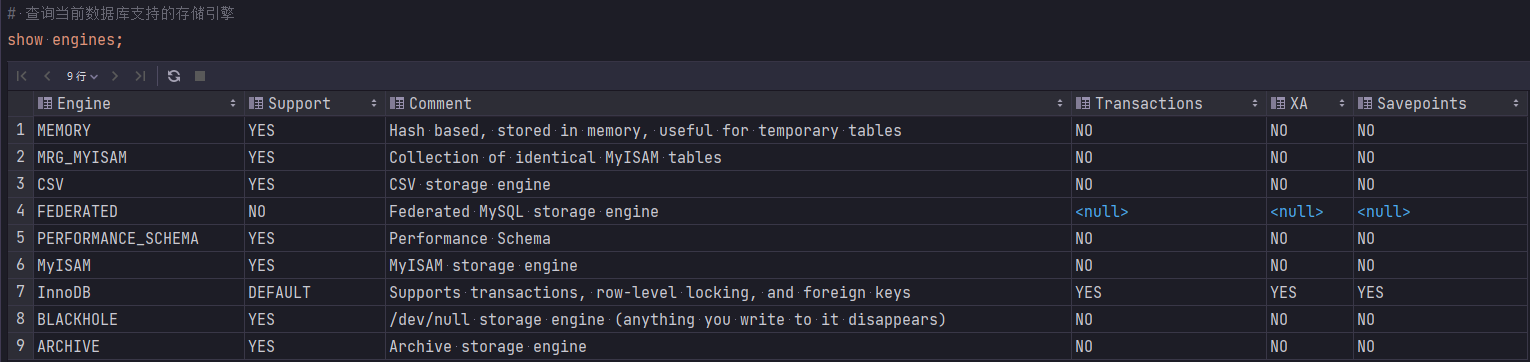
Task: Select the Engine column header
Action: pyautogui.click(x=138, y=104)
